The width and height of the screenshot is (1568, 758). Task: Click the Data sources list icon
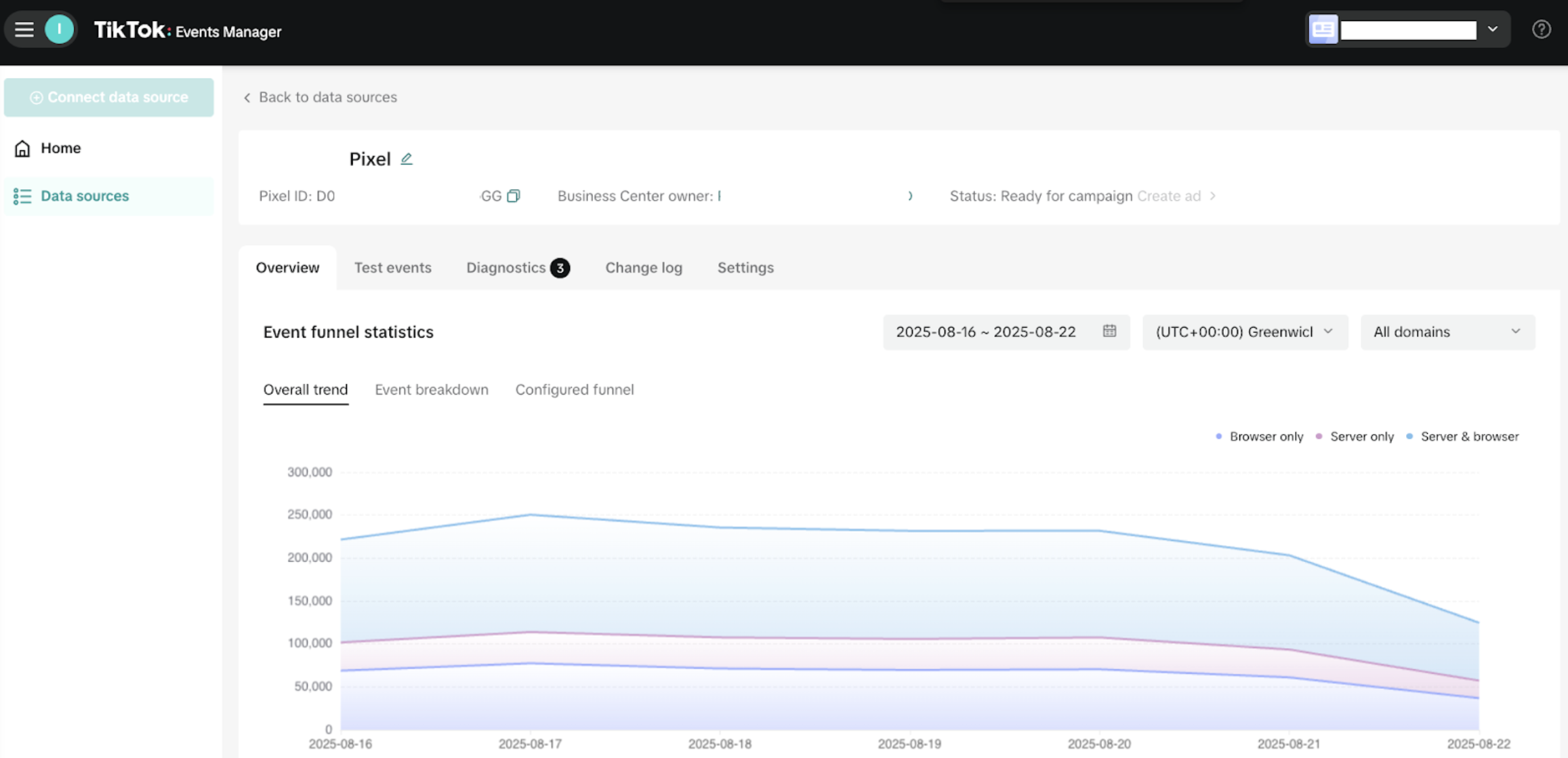point(22,195)
